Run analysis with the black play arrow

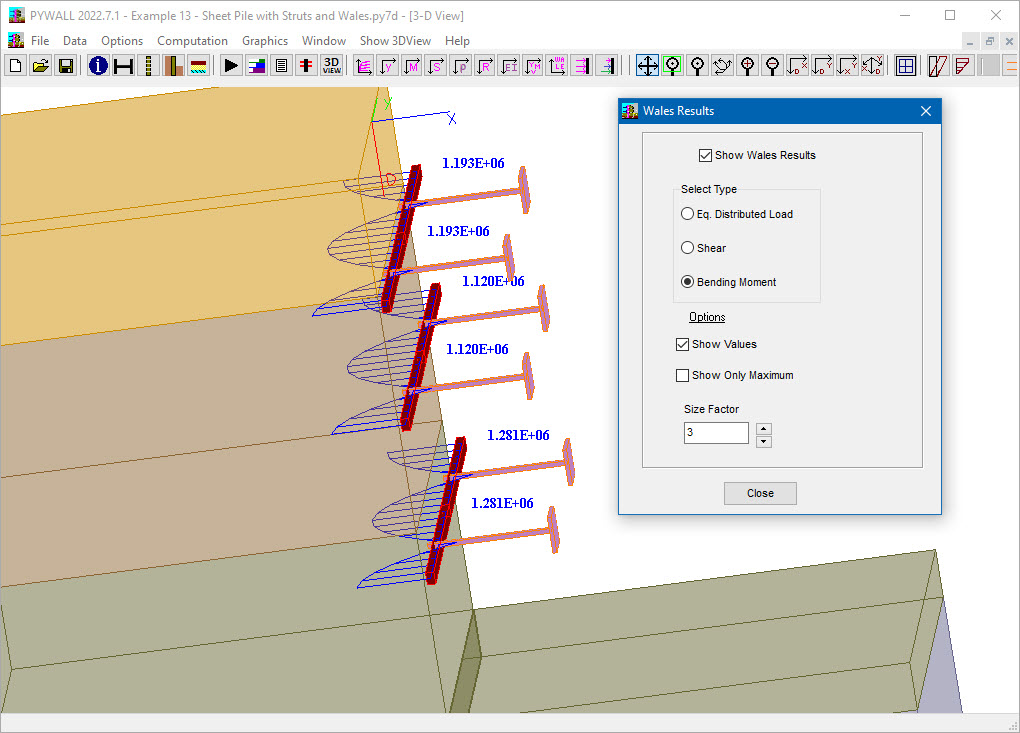click(x=231, y=66)
